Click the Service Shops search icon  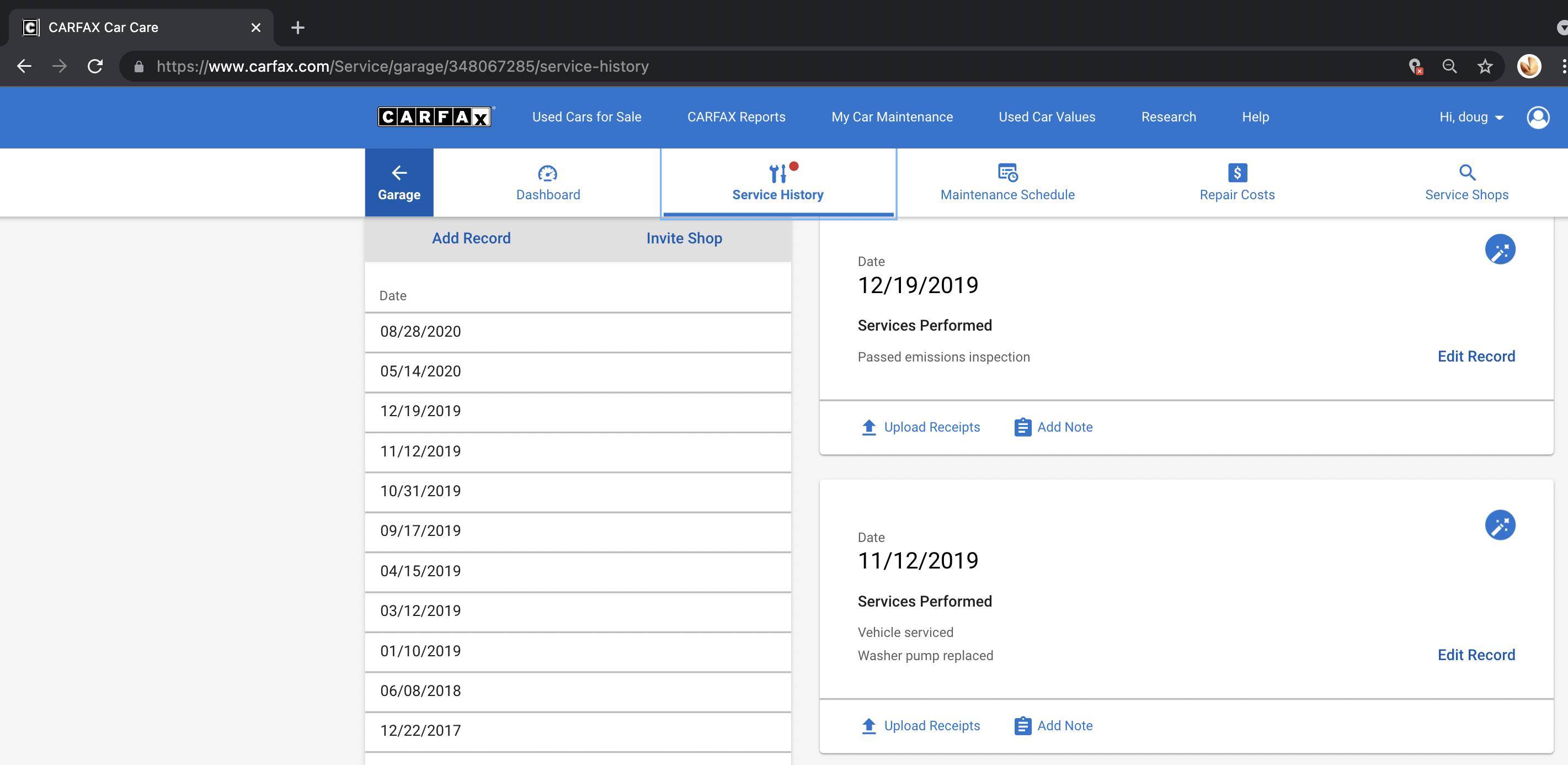pyautogui.click(x=1467, y=173)
